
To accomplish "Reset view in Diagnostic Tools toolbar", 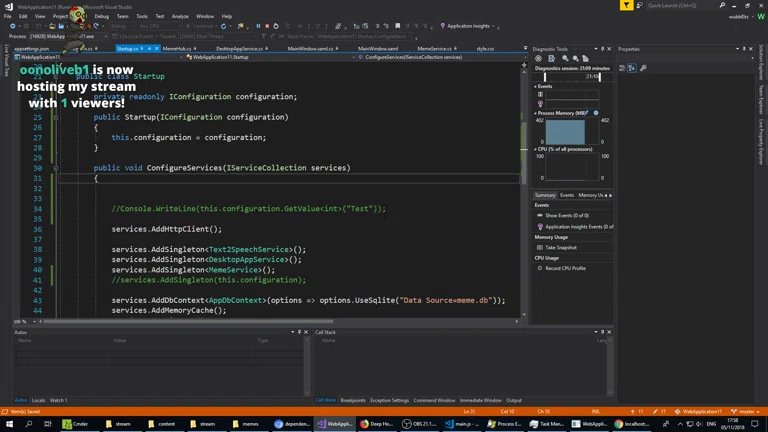I will (585, 58).
